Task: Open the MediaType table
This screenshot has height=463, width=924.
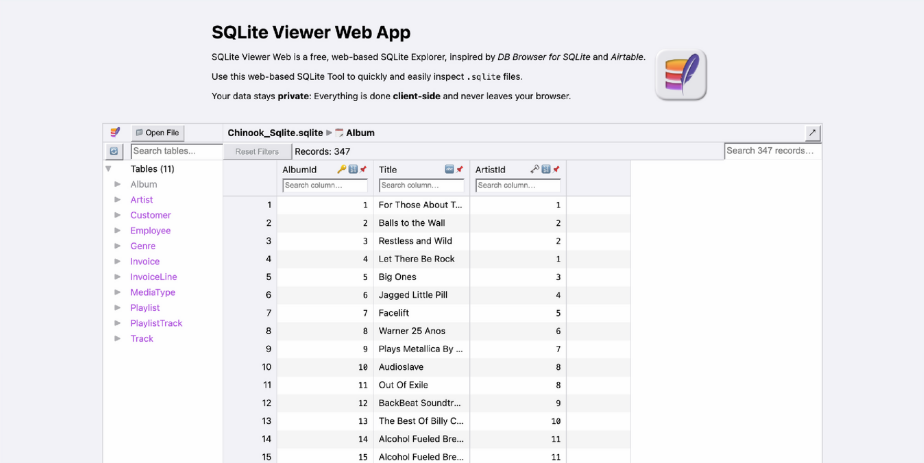Action: [153, 292]
